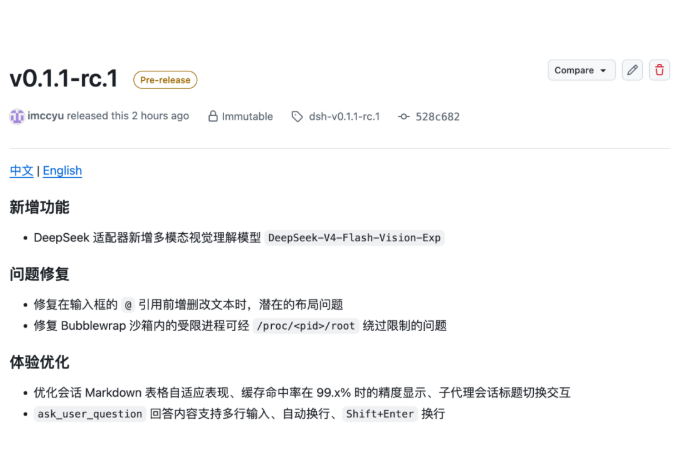Image resolution: width=696 pixels, height=461 pixels.
Task: Click the commit icon beside 528c682
Action: point(403,117)
